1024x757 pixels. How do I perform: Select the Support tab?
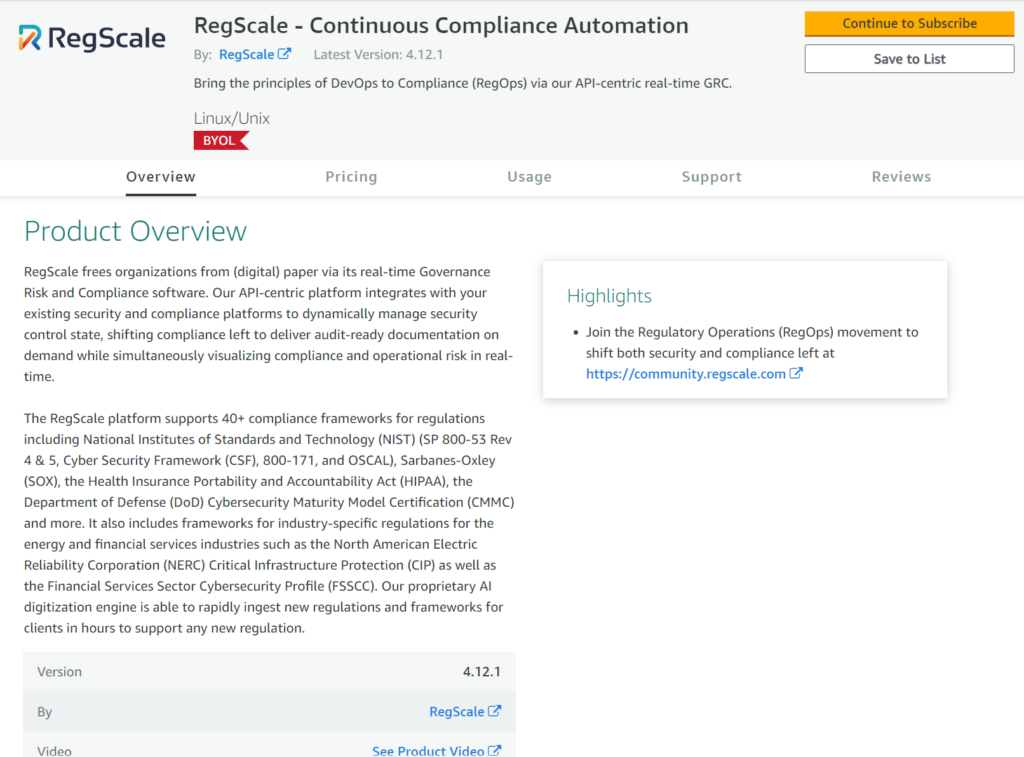click(x=712, y=177)
